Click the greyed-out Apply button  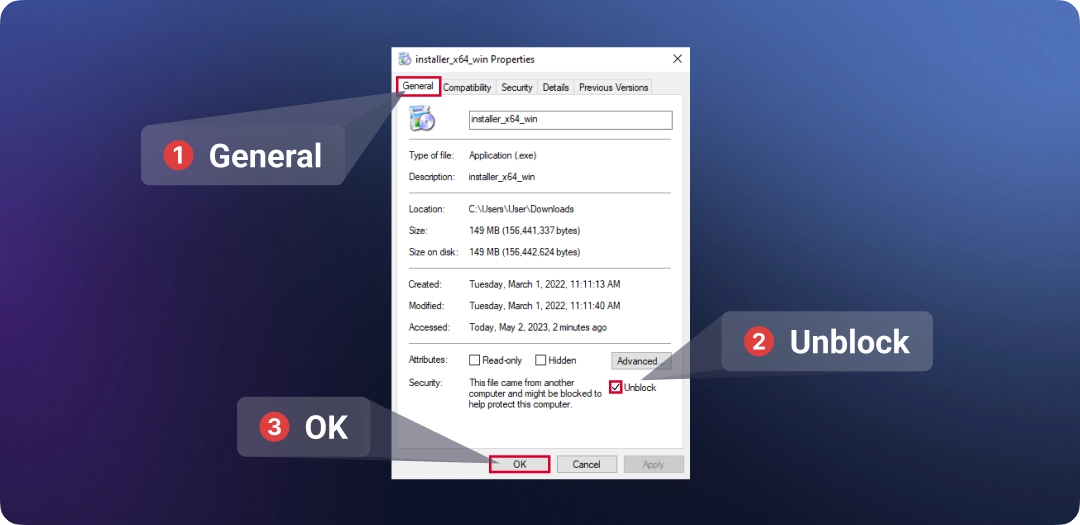pos(653,464)
